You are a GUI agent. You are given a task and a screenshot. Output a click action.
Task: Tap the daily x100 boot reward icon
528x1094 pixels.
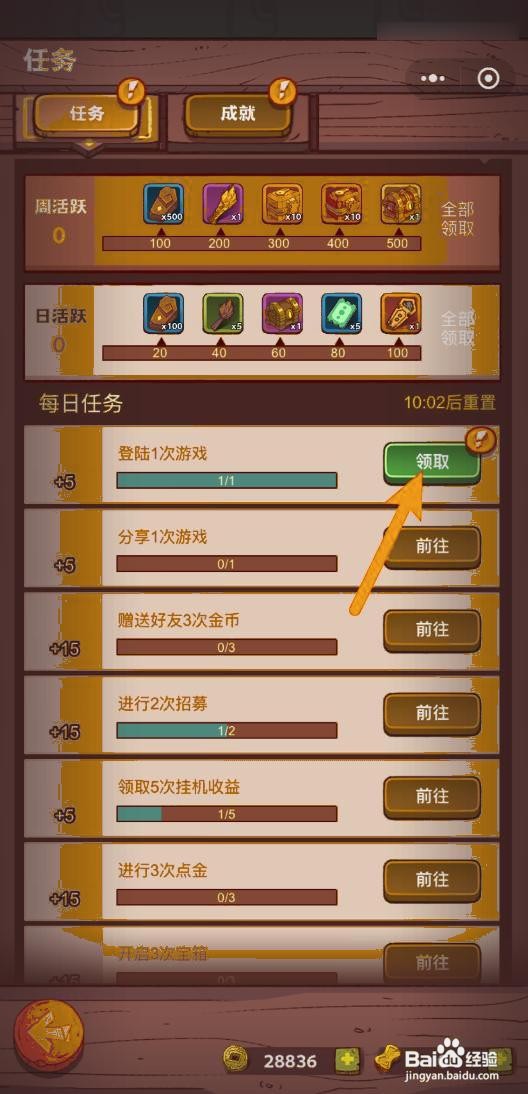coord(163,313)
